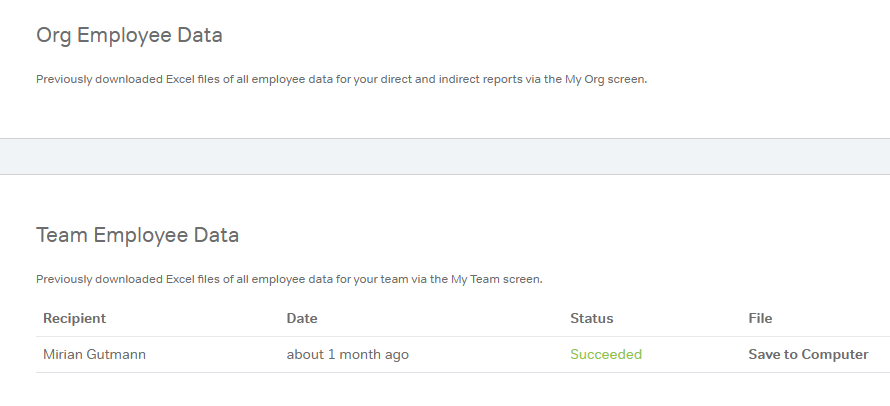Click the 'about 1 month ago' date
890x406 pixels.
pyautogui.click(x=347, y=354)
